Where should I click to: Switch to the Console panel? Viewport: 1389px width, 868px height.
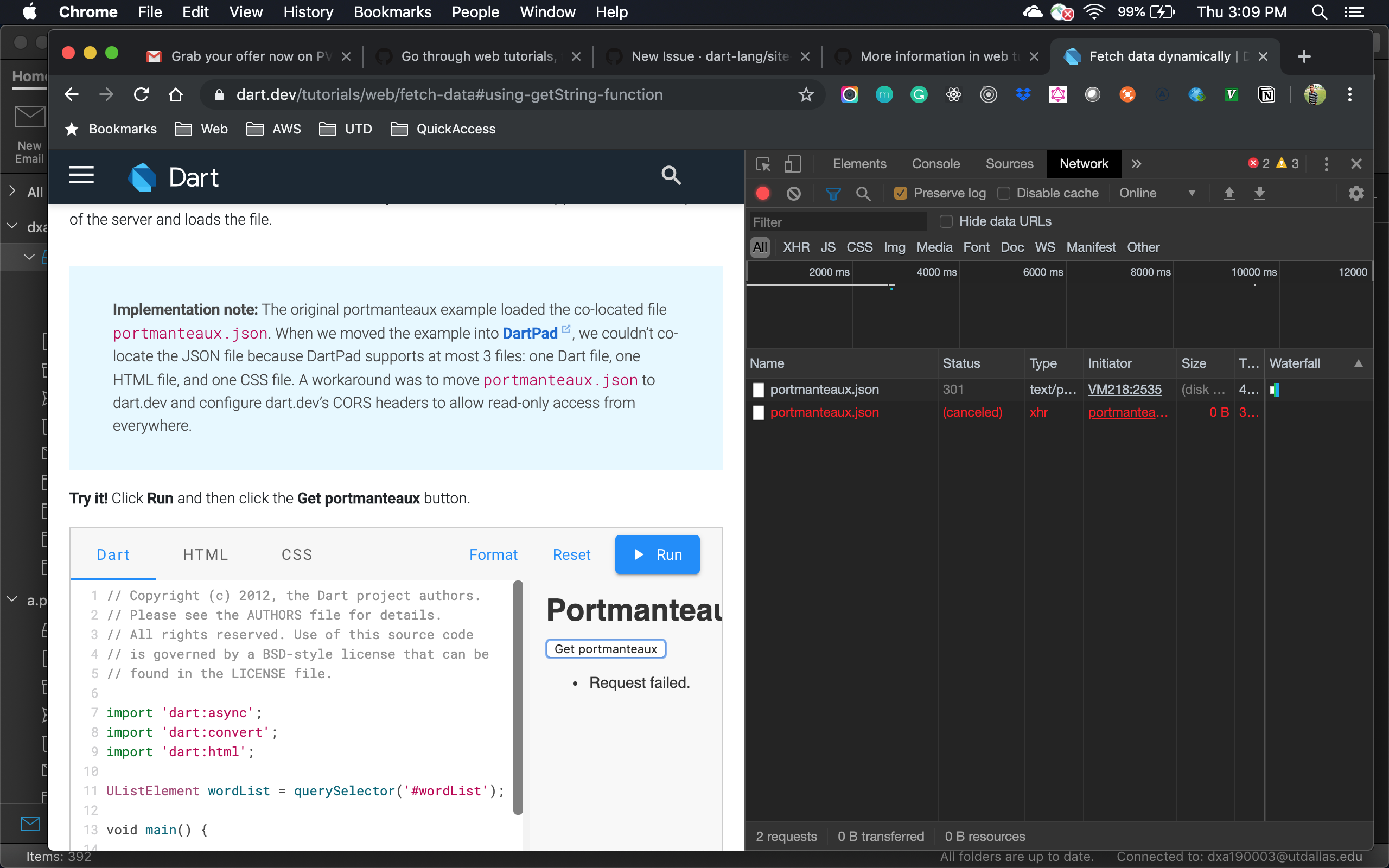[935, 164]
